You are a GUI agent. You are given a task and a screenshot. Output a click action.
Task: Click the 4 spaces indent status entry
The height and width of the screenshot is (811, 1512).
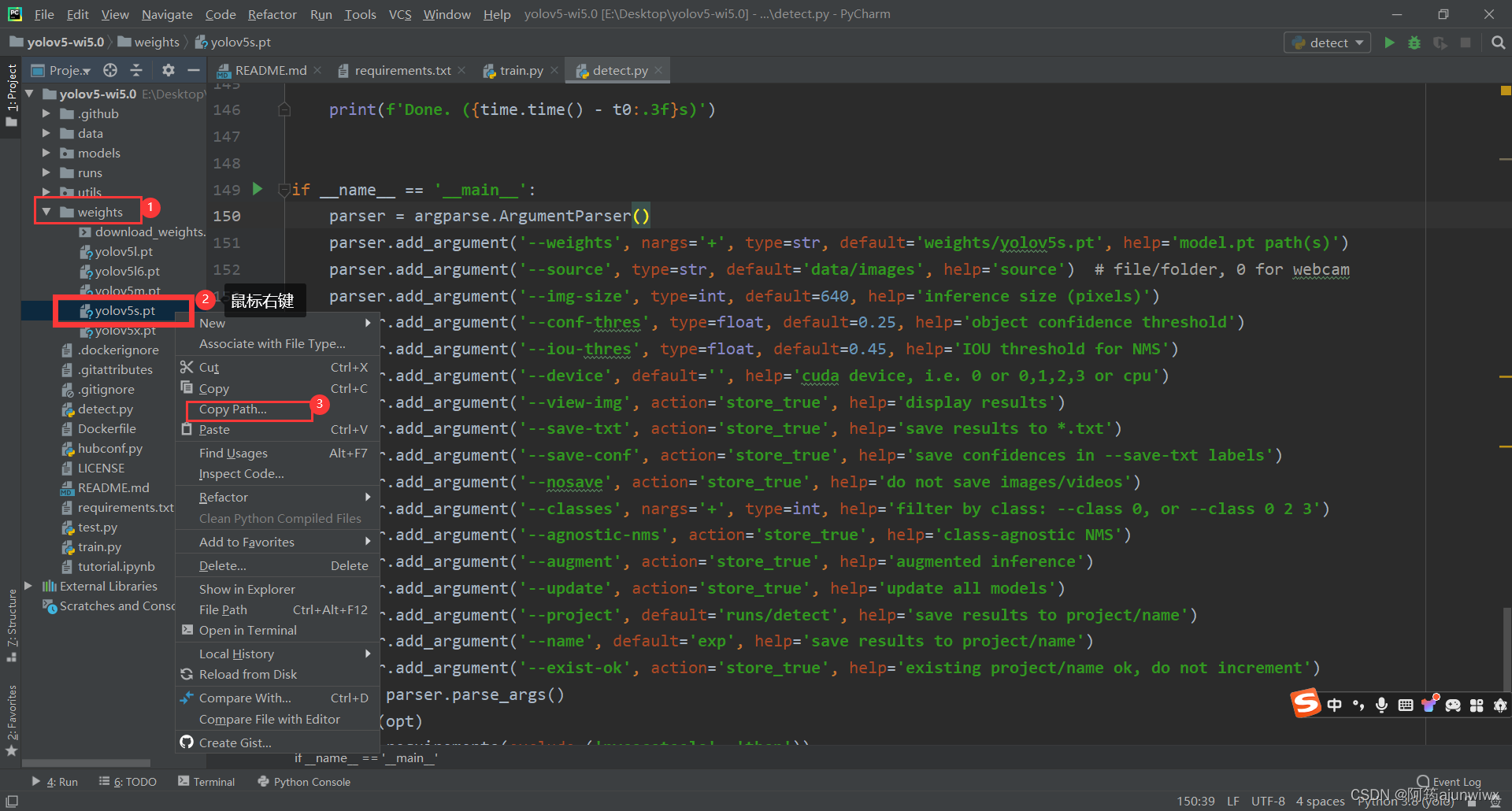coord(1320,801)
